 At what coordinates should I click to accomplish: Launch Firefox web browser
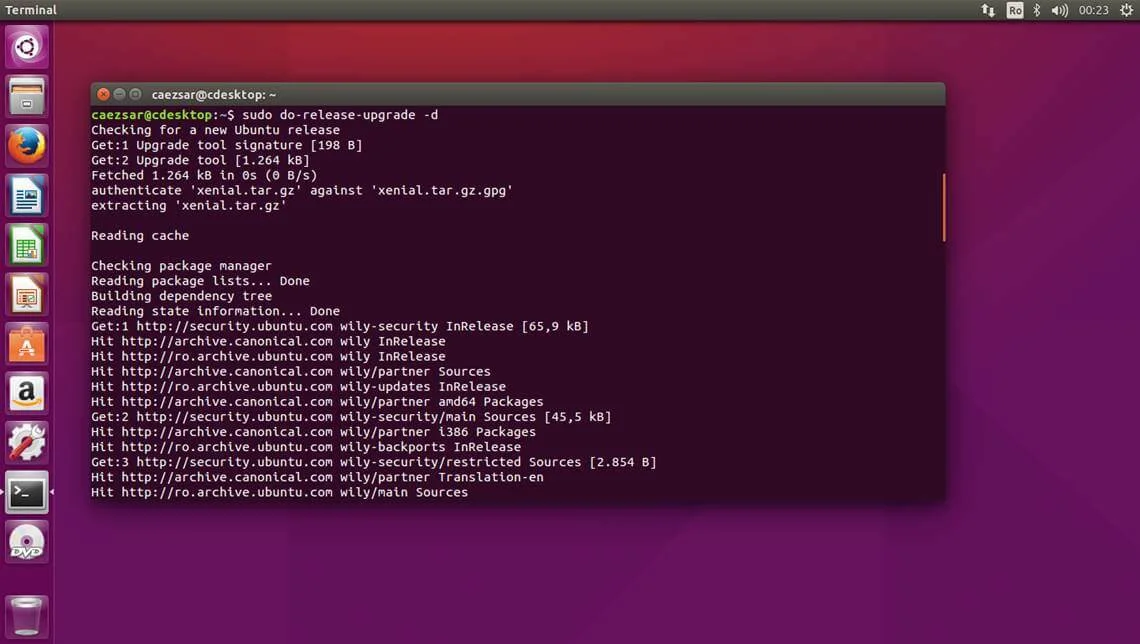point(27,145)
